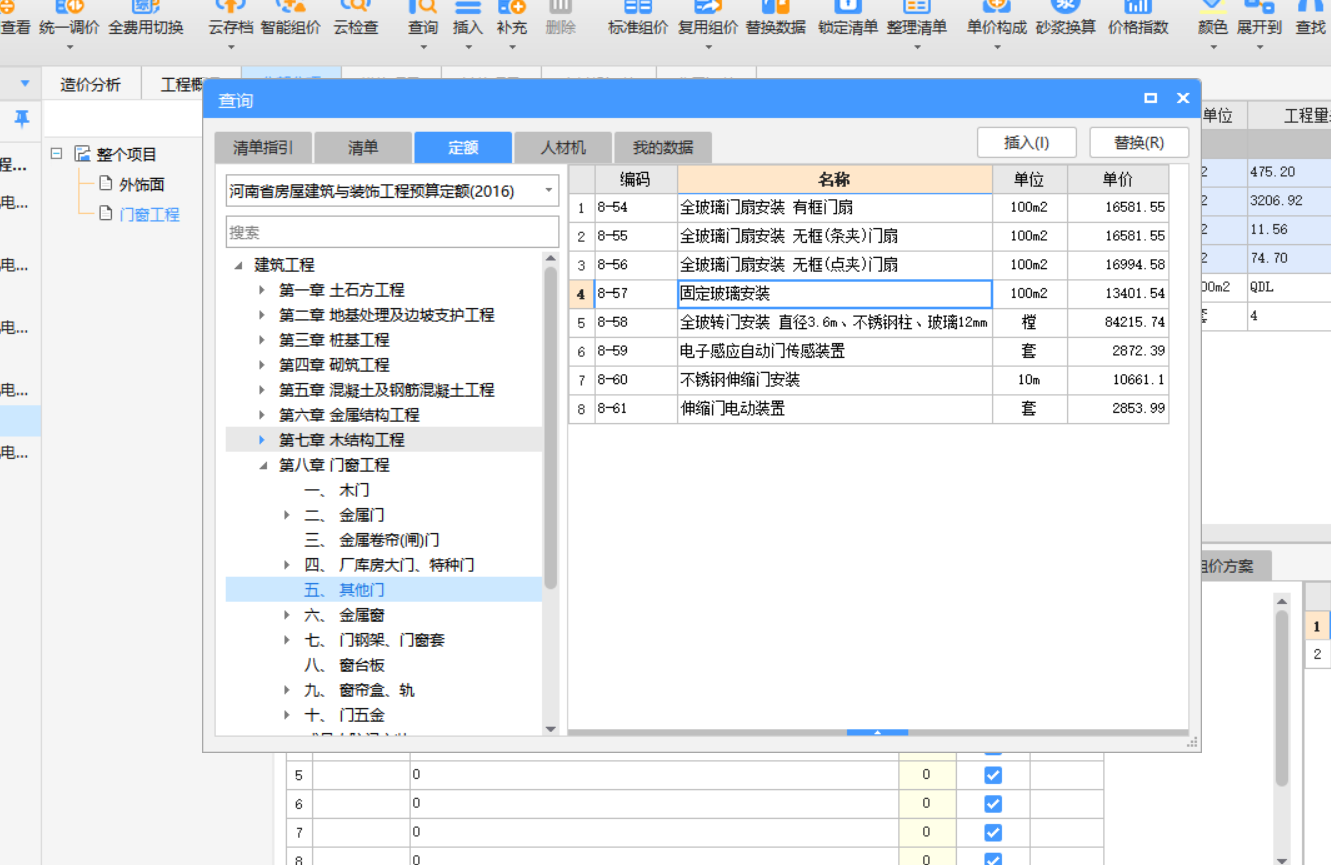Collapse 第八章 门窗工程 node

pos(262,465)
